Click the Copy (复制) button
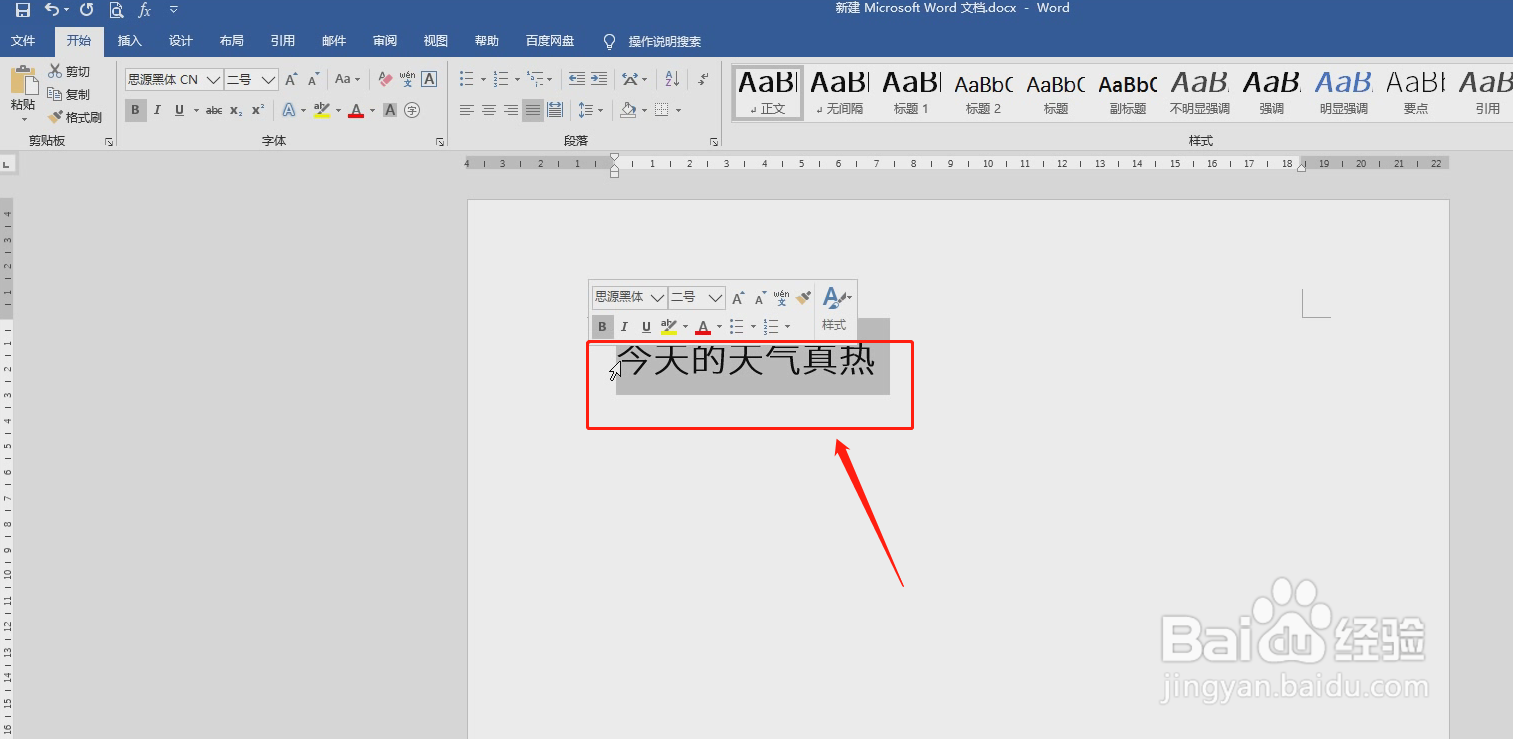Image resolution: width=1513 pixels, height=739 pixels. tap(69, 94)
